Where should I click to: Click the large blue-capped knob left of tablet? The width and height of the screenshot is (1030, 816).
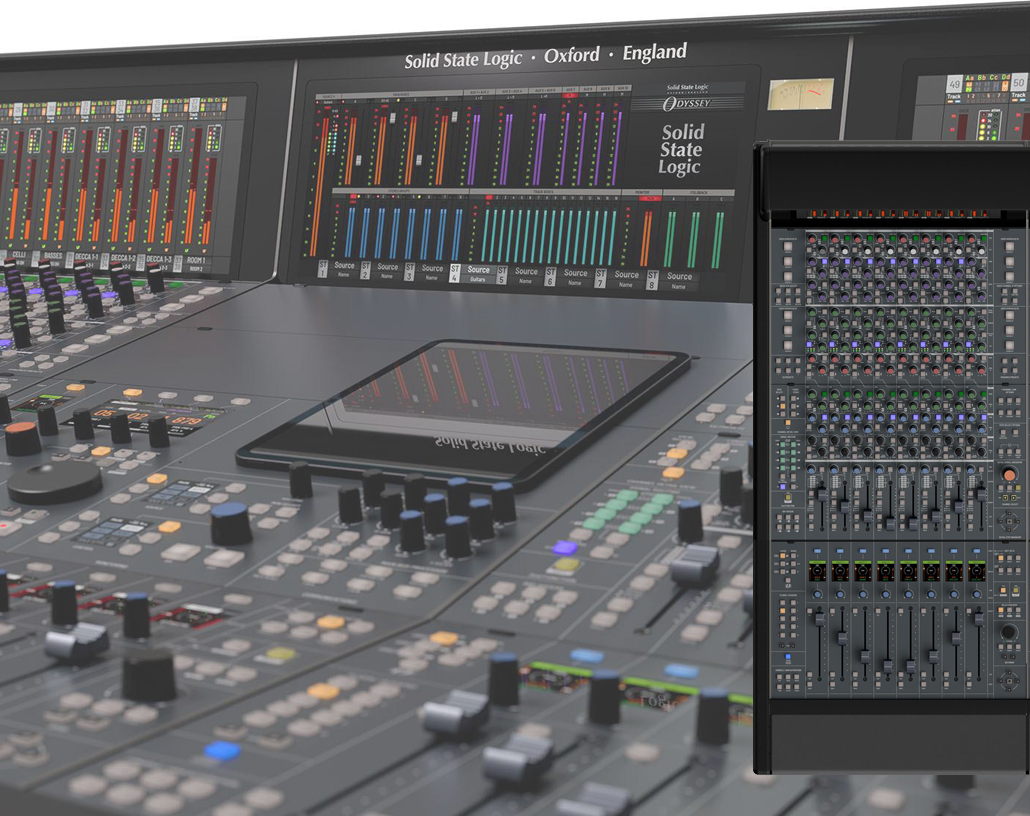[x=230, y=524]
